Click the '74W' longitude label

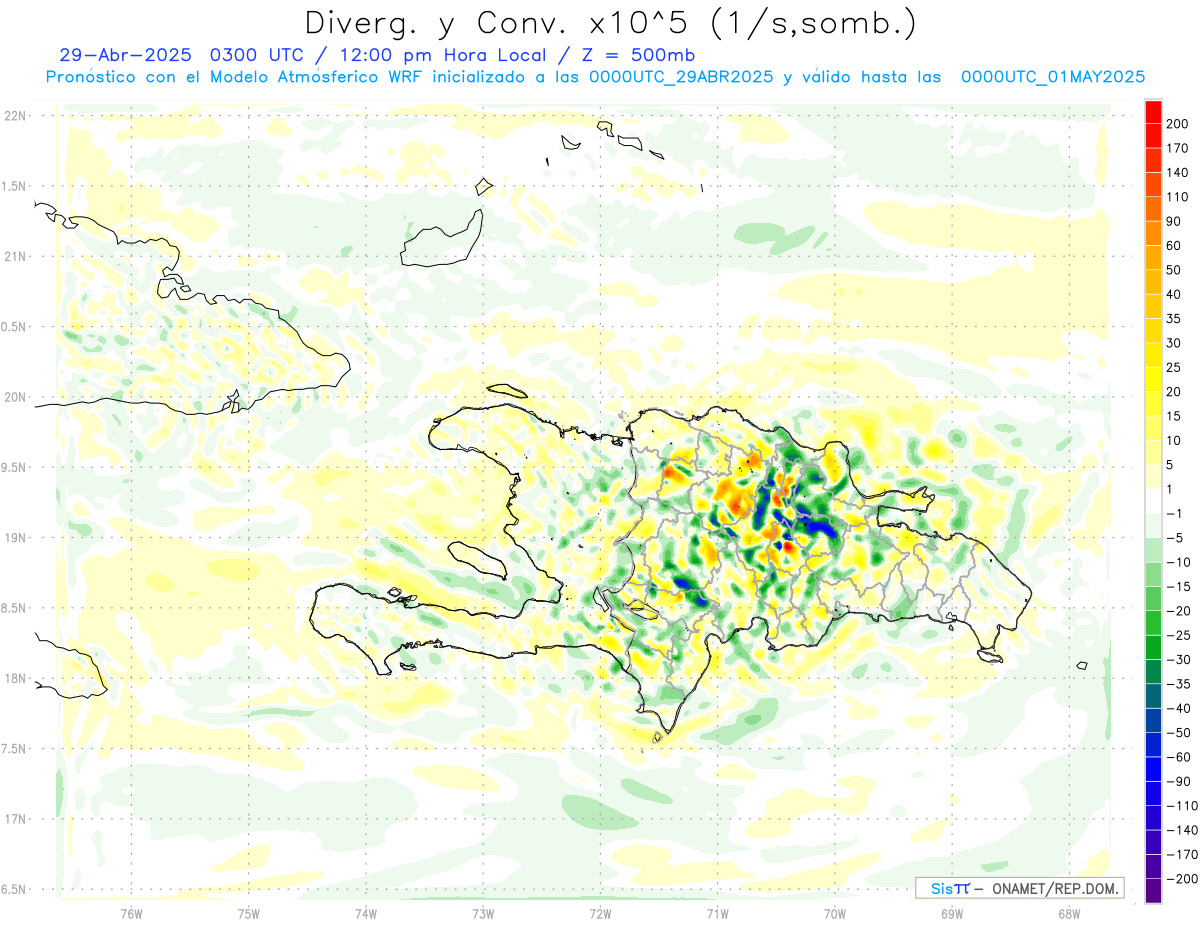click(365, 914)
